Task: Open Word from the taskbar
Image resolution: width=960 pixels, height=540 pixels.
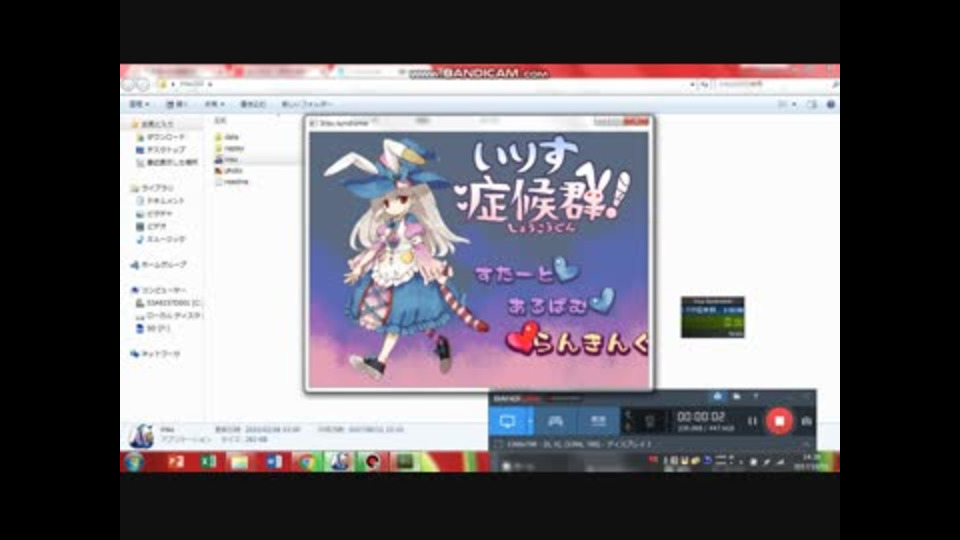Action: click(x=273, y=462)
